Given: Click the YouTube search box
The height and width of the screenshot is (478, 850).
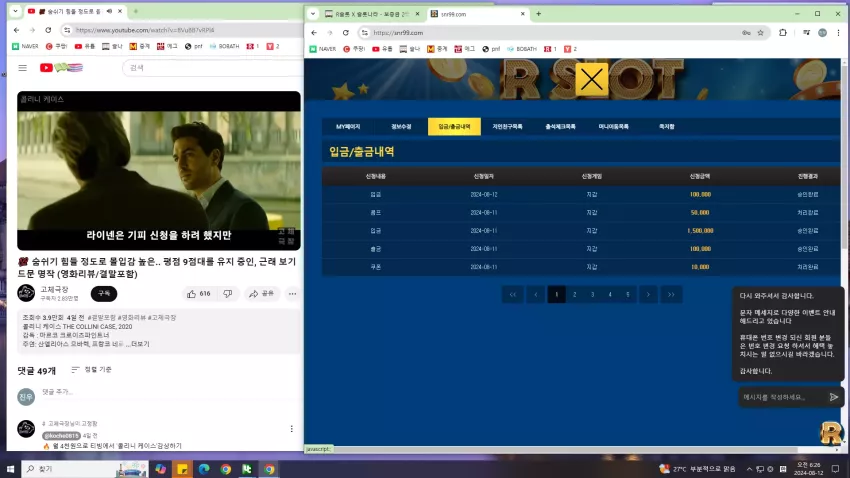Looking at the screenshot, I should click(x=212, y=68).
